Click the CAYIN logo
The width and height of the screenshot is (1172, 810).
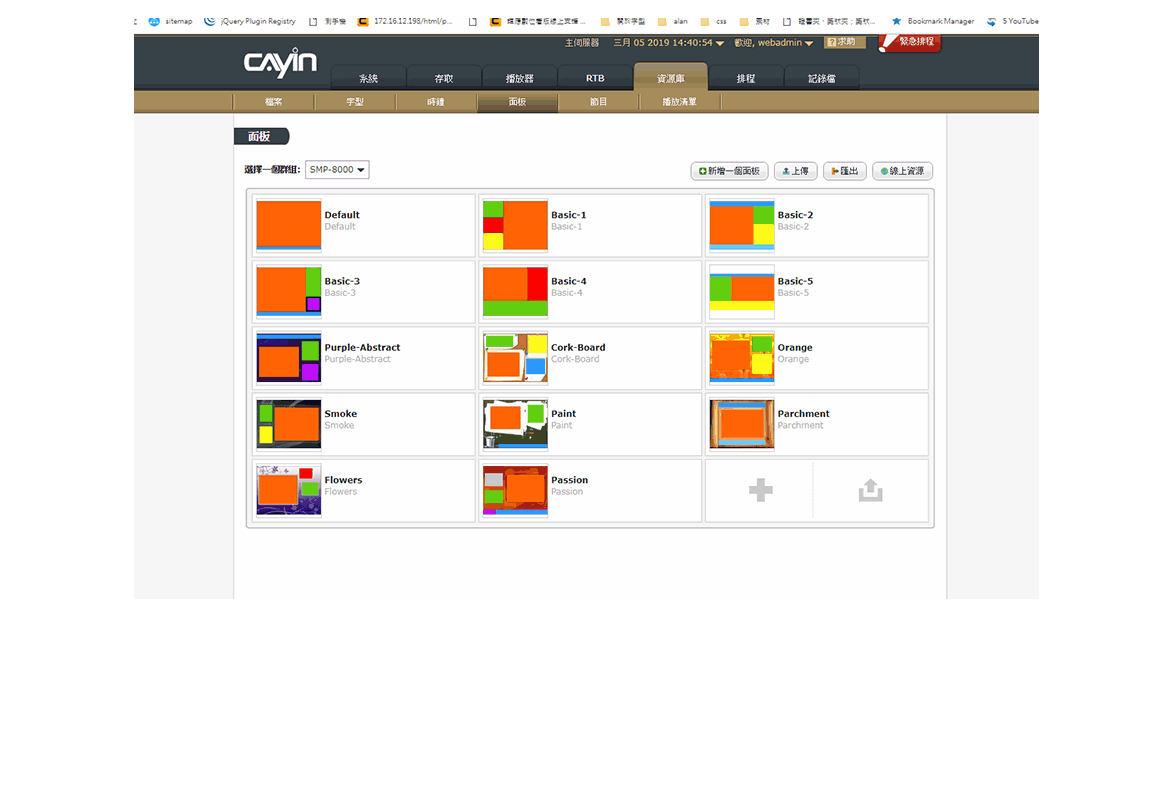pos(280,64)
